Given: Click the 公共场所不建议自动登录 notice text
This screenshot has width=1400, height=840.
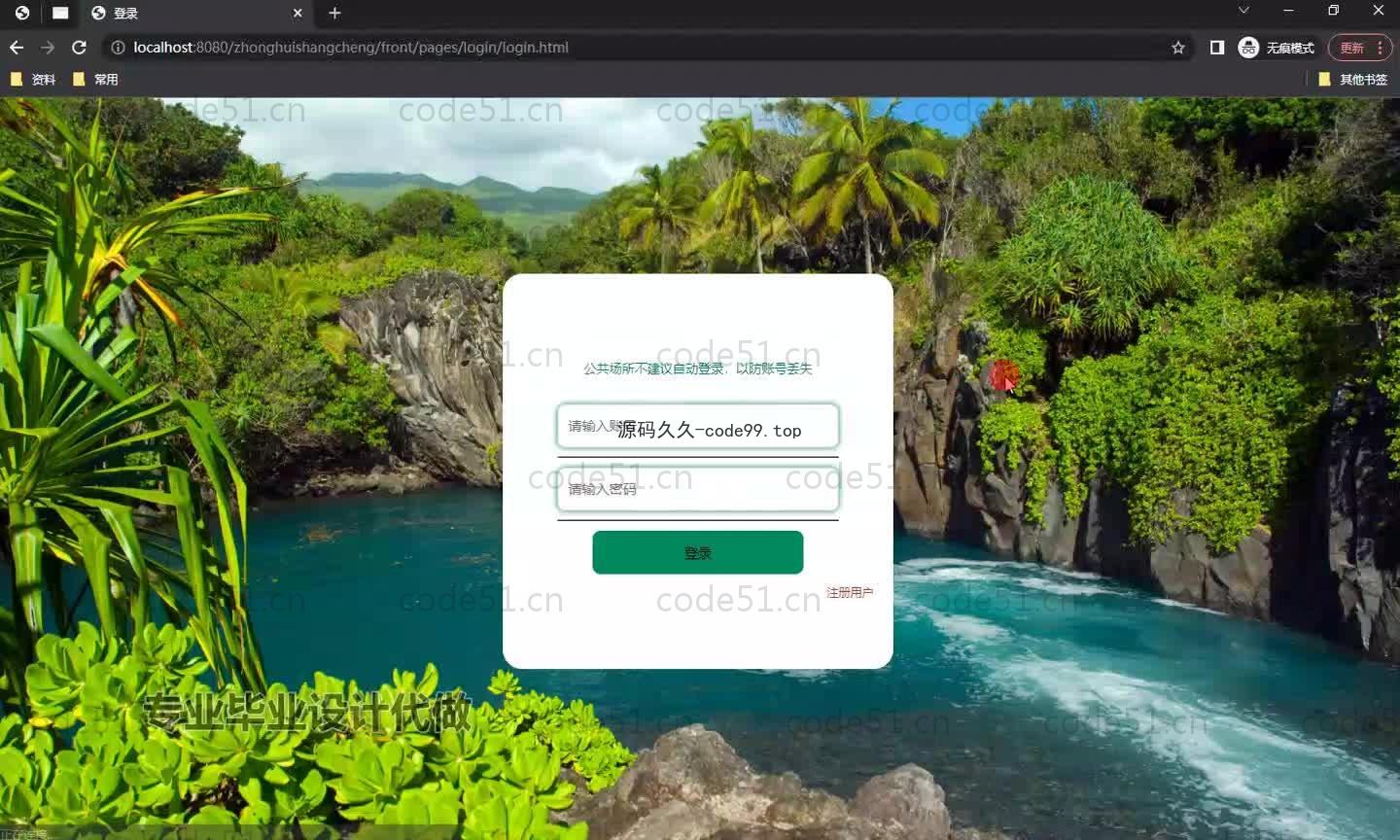Looking at the screenshot, I should click(698, 368).
